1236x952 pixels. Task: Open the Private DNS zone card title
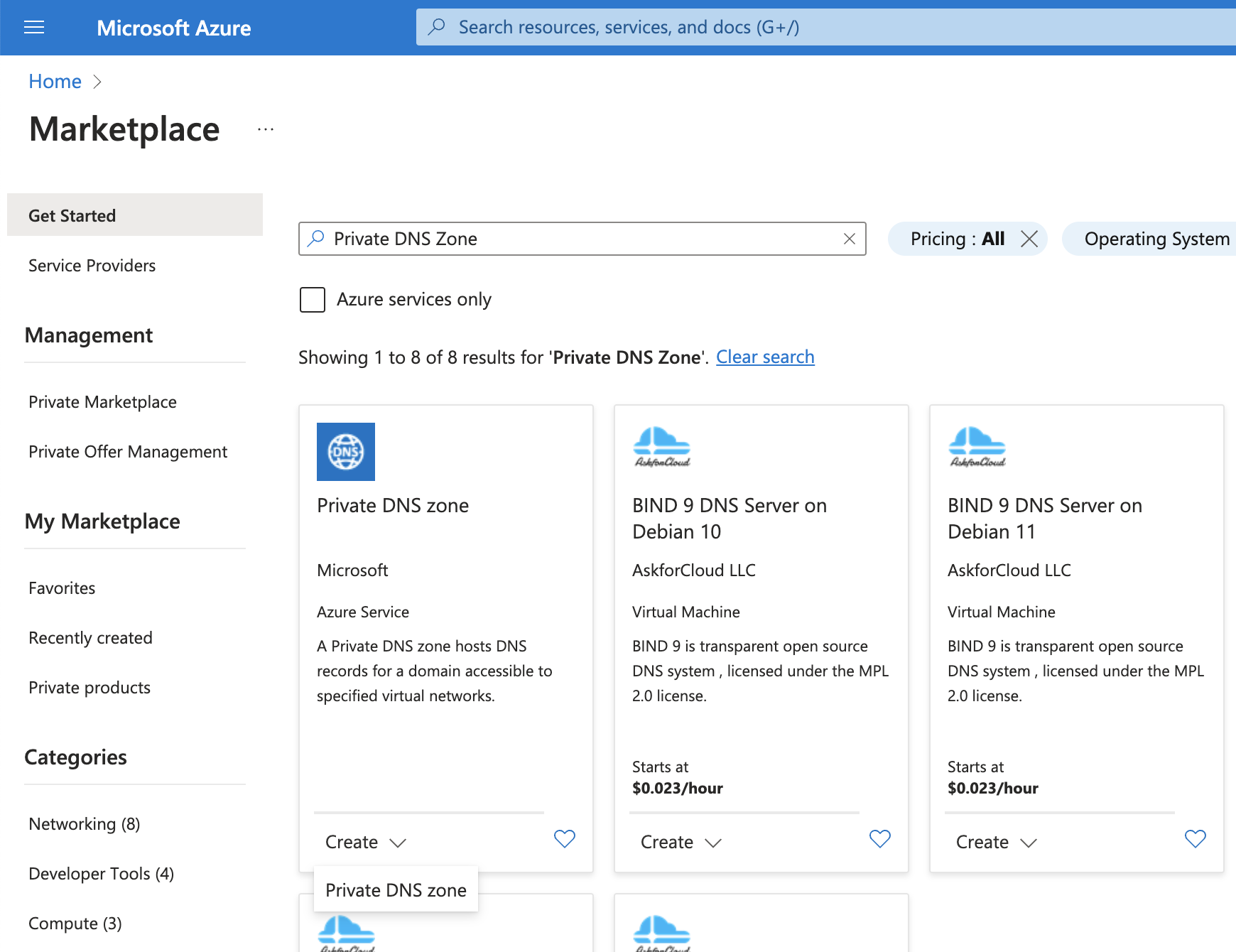click(x=393, y=506)
